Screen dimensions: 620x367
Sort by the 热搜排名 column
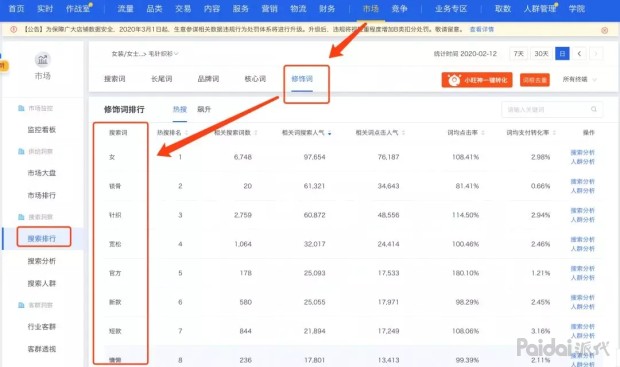[x=172, y=132]
